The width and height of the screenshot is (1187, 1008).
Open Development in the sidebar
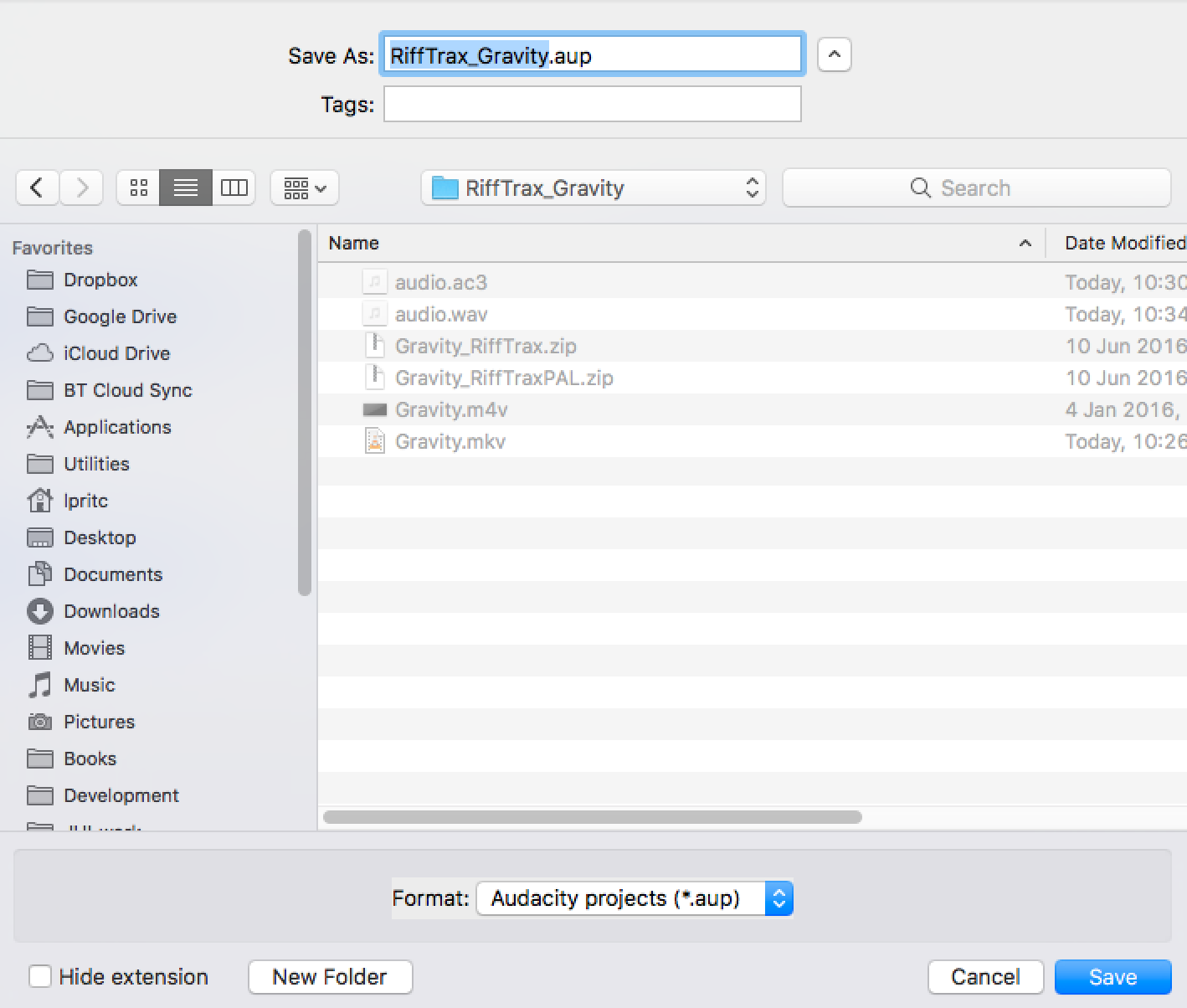pos(121,795)
